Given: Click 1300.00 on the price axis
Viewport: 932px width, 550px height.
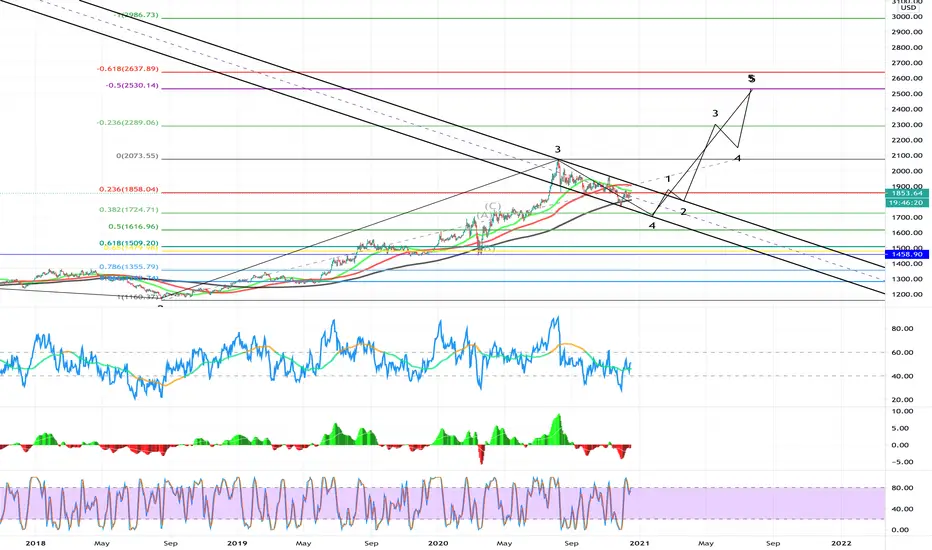Looking at the screenshot, I should pyautogui.click(x=907, y=279).
